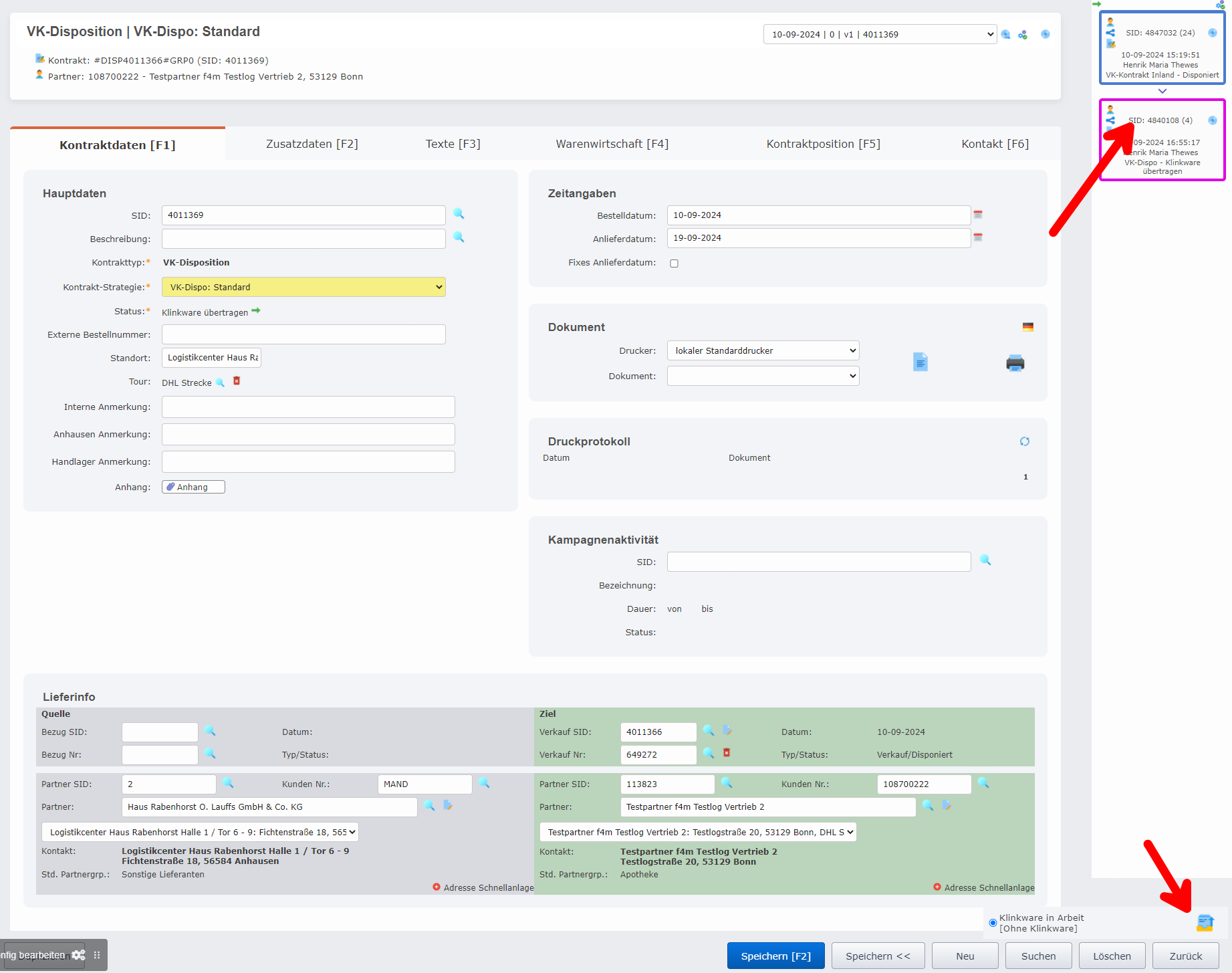Click status change arrow next to Klinkware übertragen
Screen dimensions: 1232x973
coord(256,311)
